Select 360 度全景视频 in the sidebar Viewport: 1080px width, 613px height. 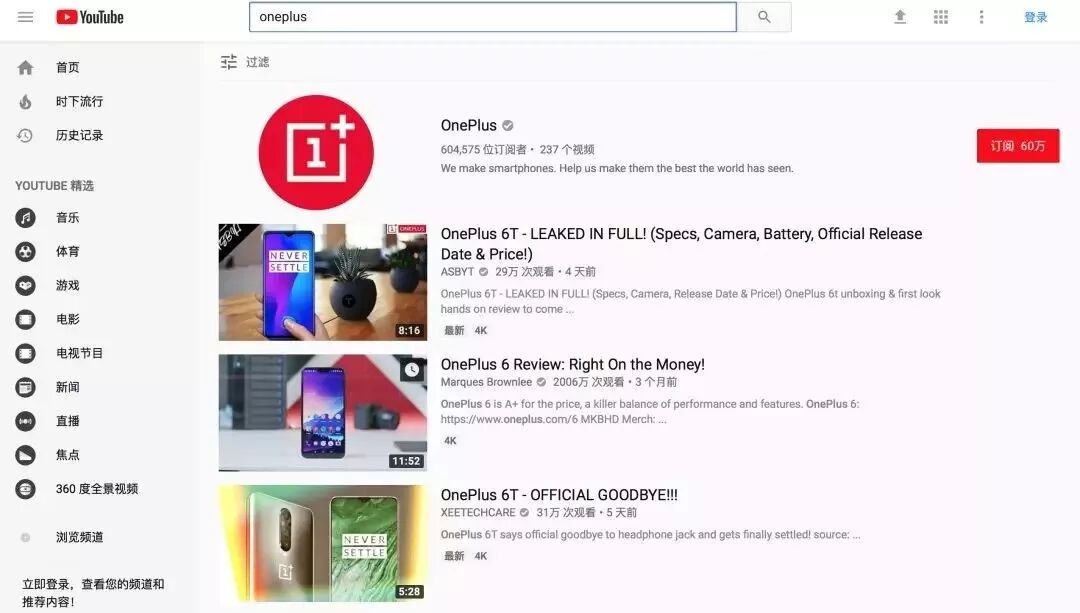pos(97,489)
